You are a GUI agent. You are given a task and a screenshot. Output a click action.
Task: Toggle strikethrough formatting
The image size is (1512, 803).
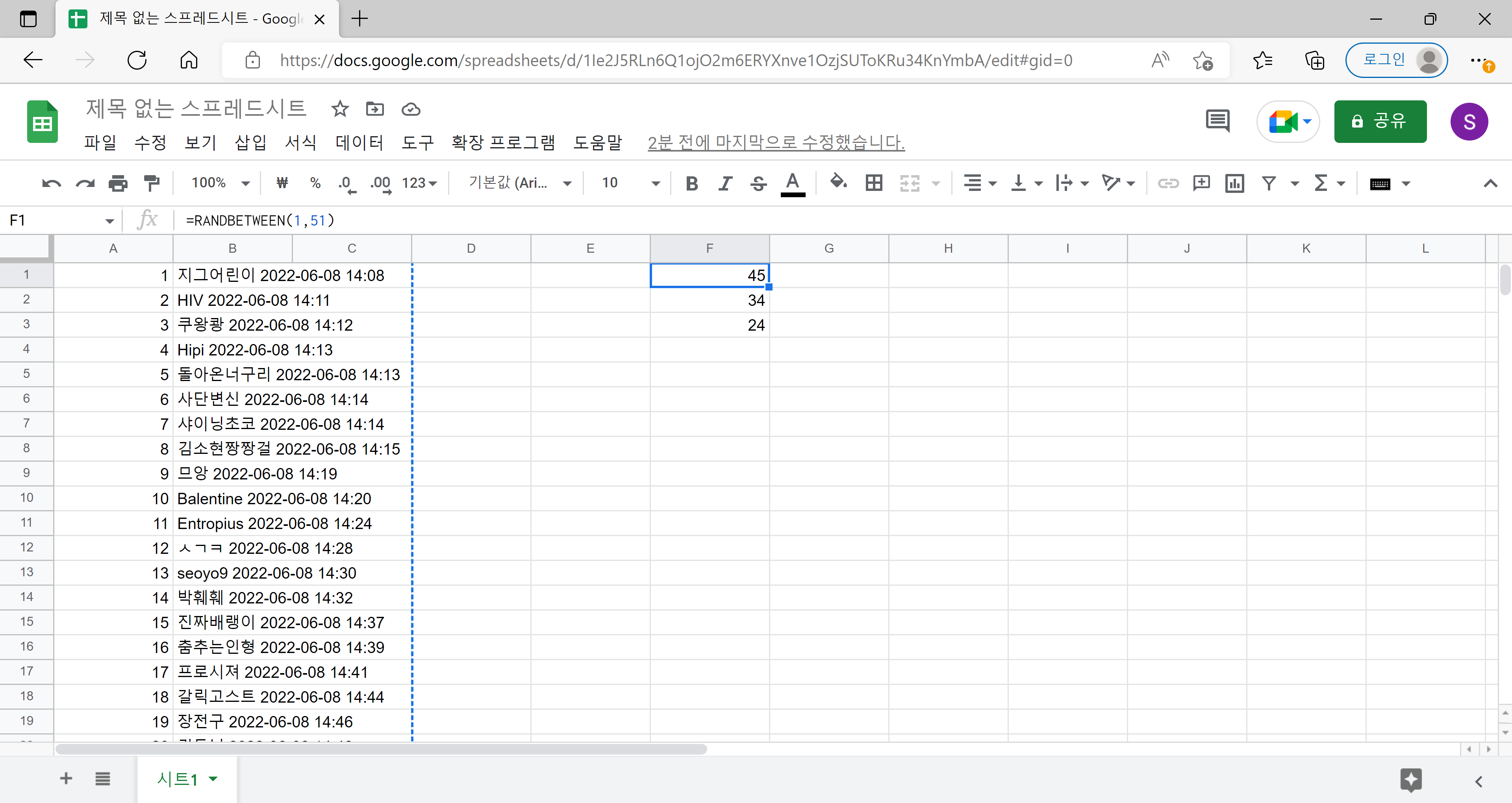[x=758, y=183]
